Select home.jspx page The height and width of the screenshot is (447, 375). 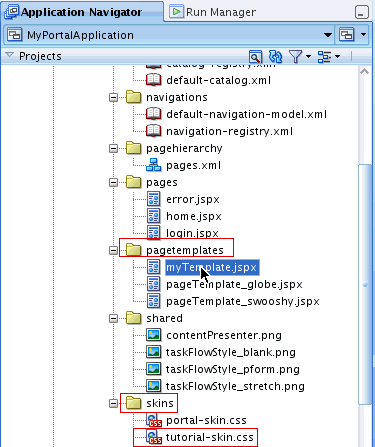[x=194, y=216]
